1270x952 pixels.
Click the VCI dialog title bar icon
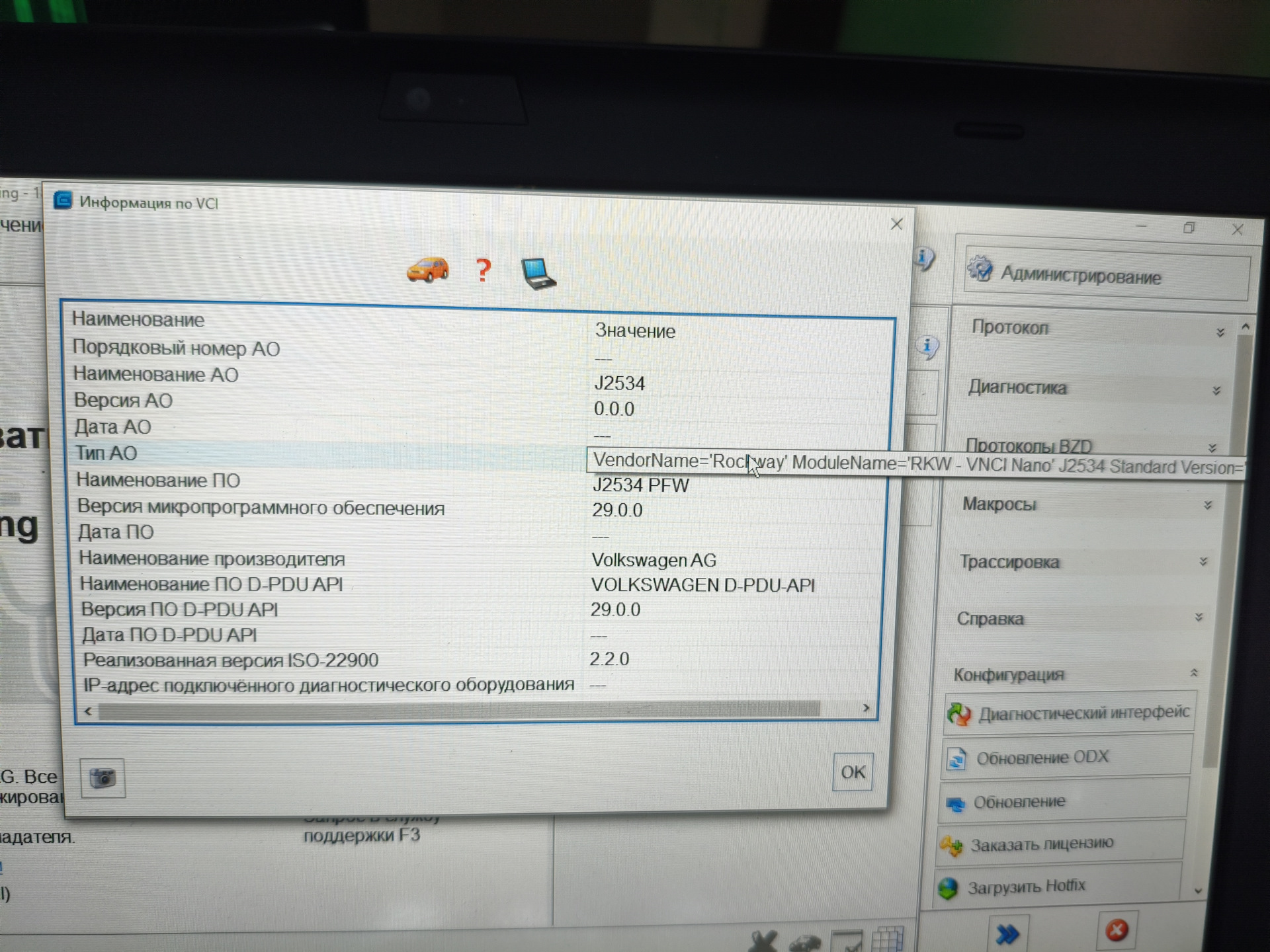pos(63,200)
